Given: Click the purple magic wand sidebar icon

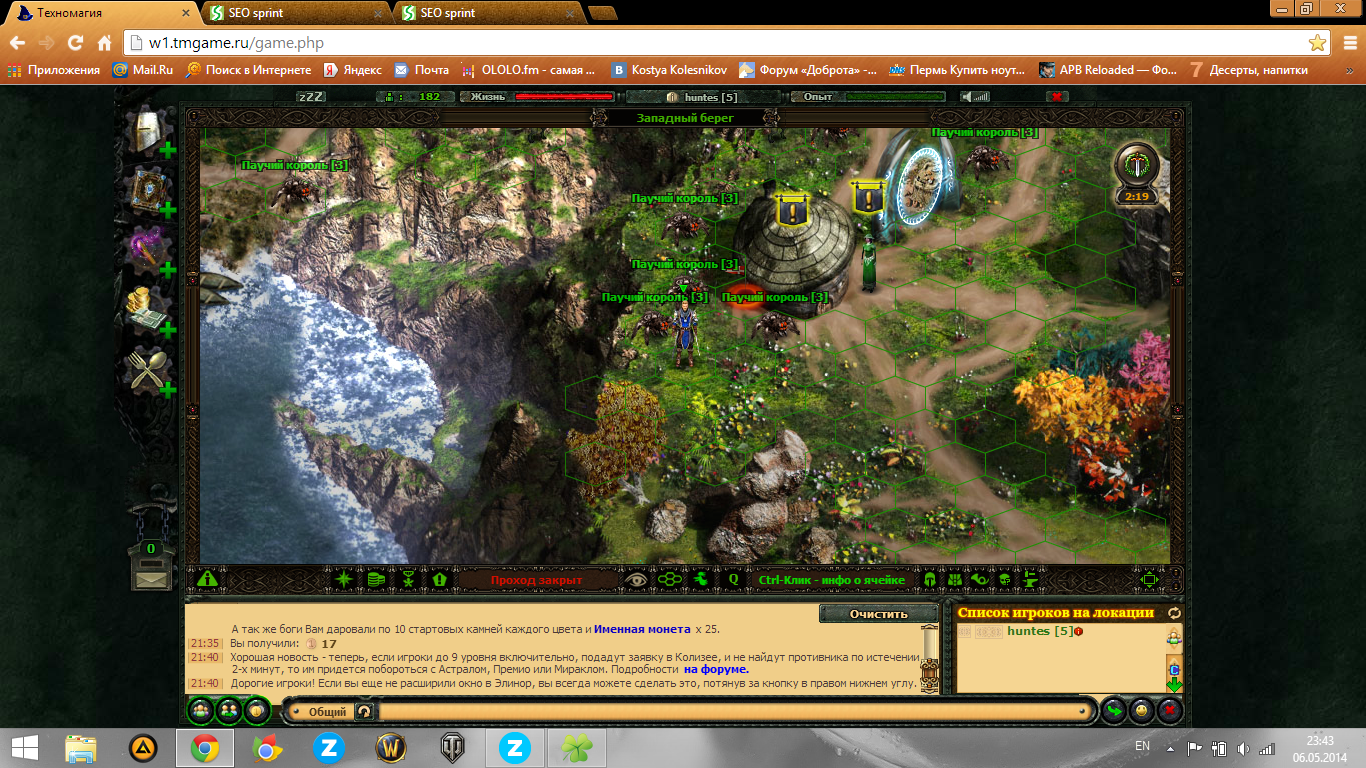Looking at the screenshot, I should [149, 249].
